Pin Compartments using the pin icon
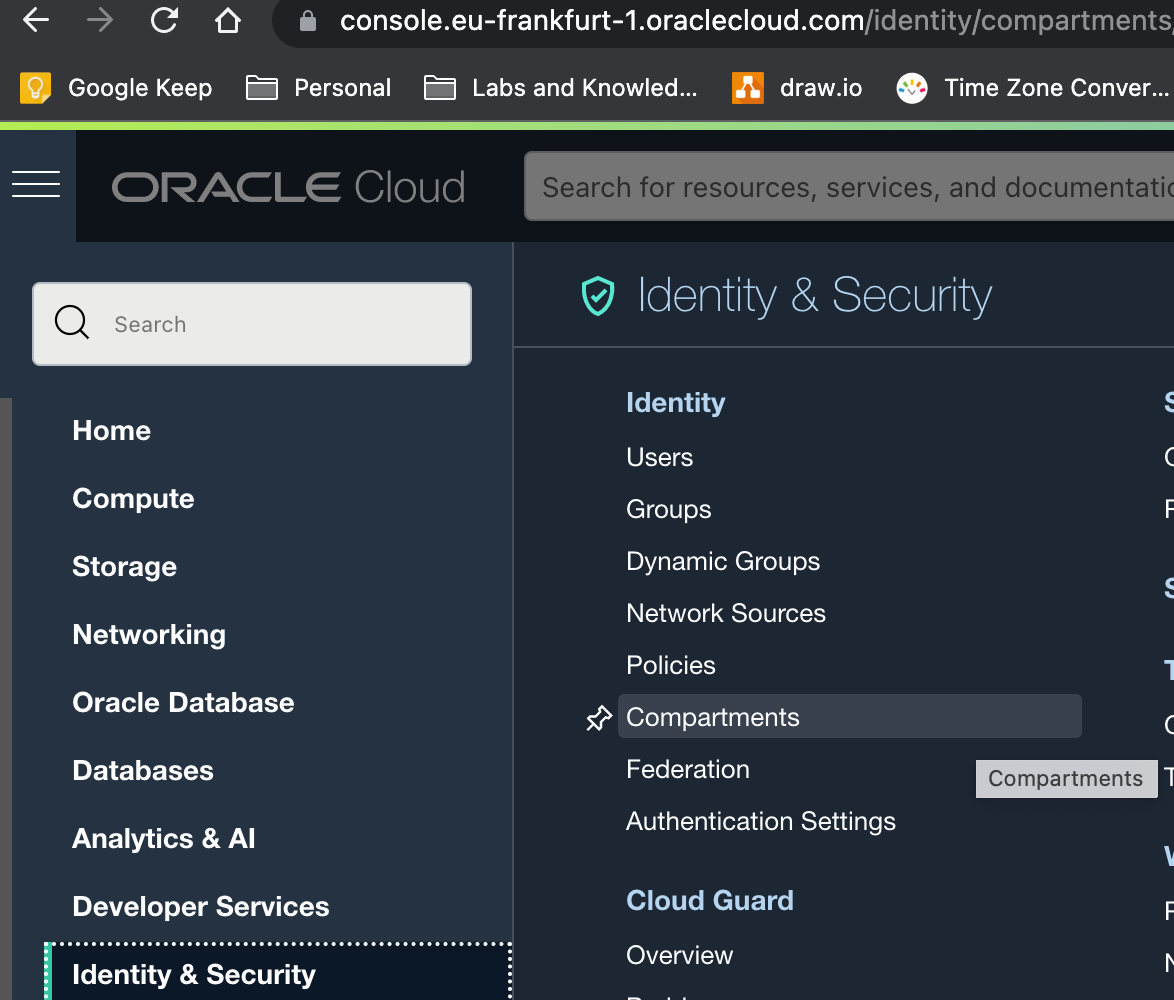The height and width of the screenshot is (1000, 1174). (x=598, y=718)
